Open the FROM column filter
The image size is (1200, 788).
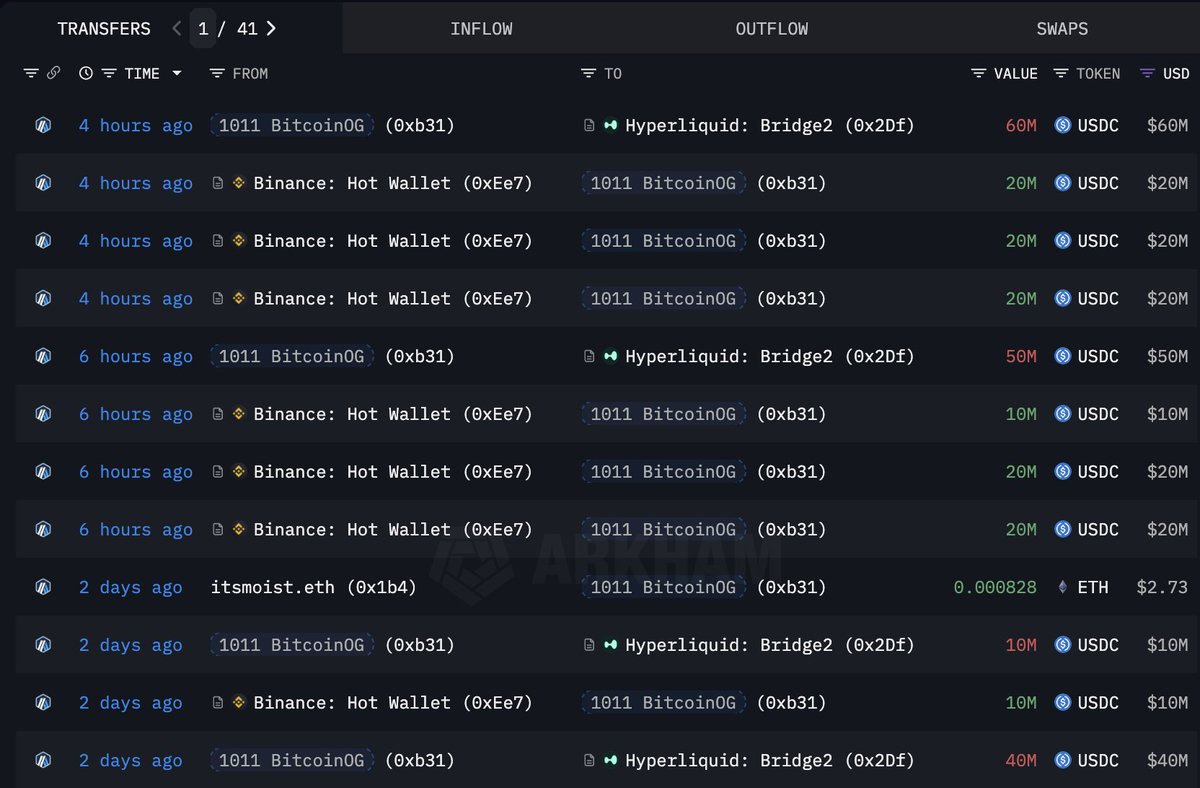217,73
